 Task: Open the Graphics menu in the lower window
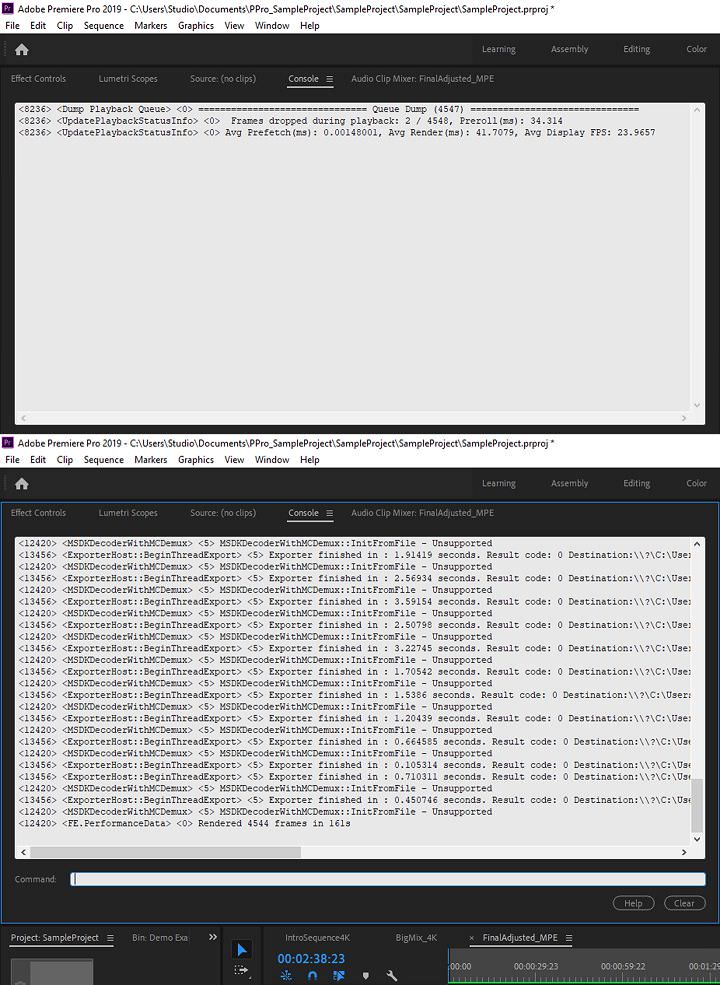[x=196, y=460]
